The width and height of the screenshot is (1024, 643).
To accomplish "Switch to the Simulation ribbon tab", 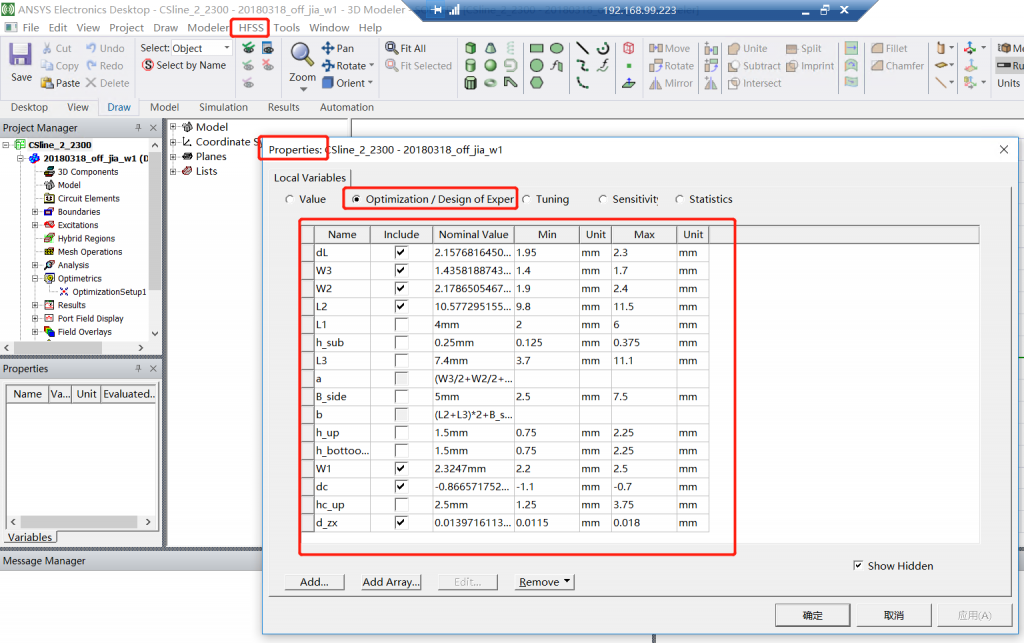I will tap(223, 107).
